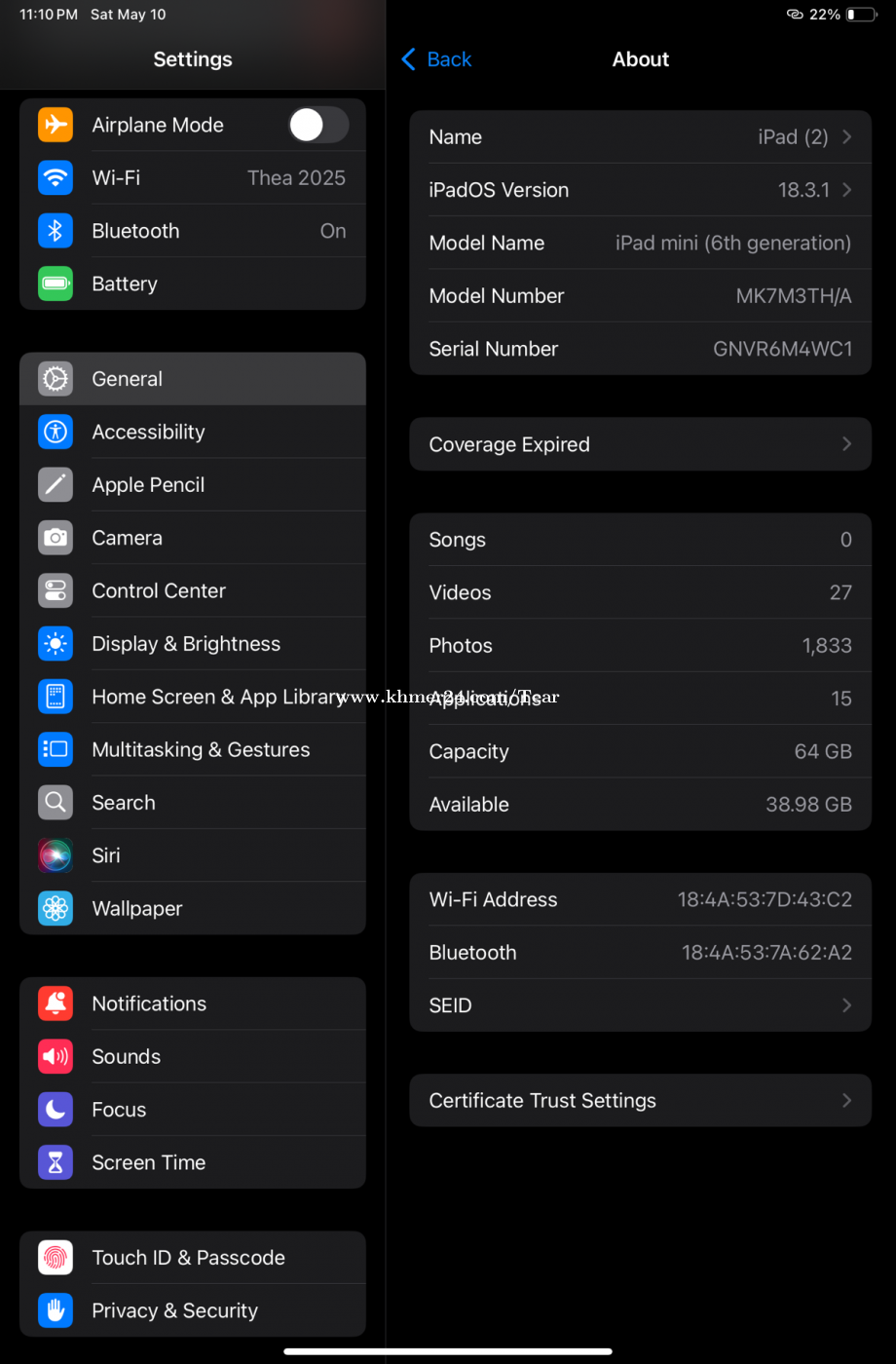
Task: Tap the iPadOS Version label
Action: tap(499, 190)
